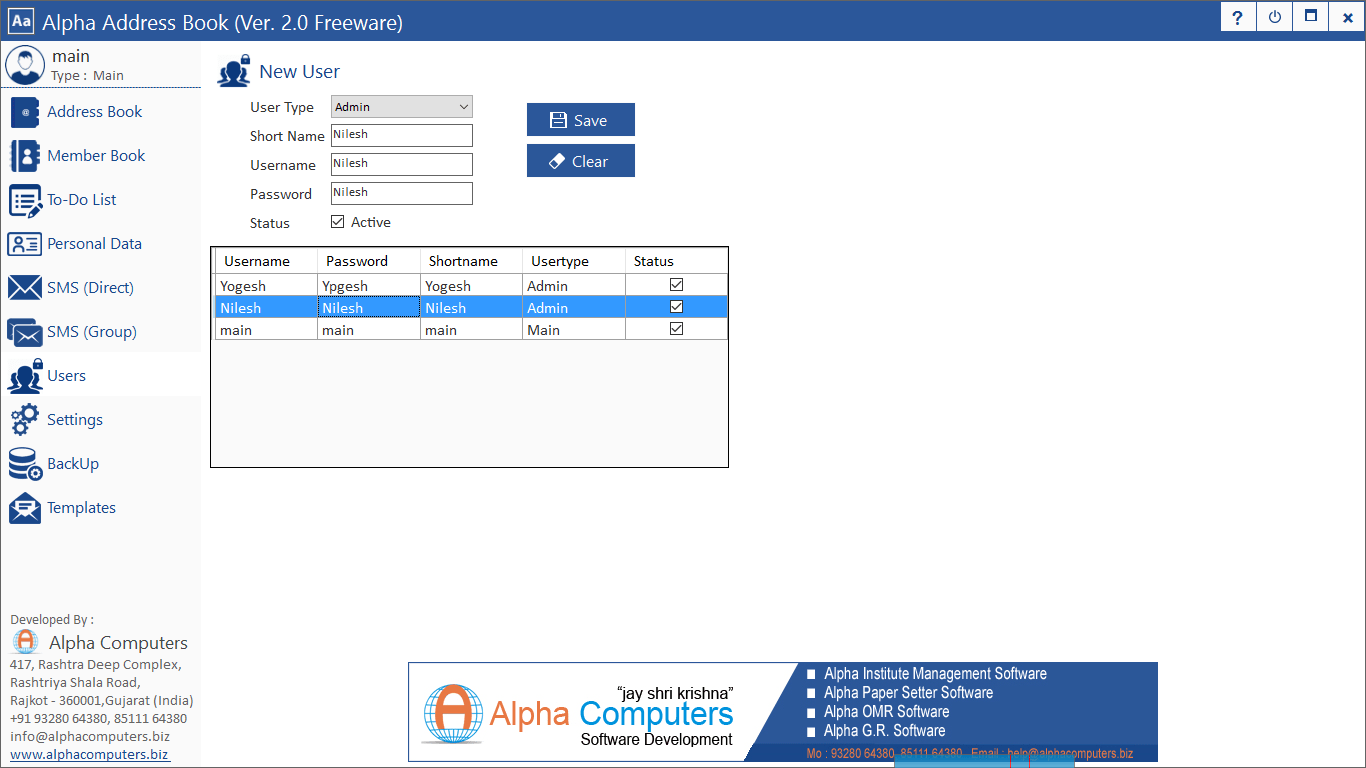Open the Address Book icon in sidebar
Image resolution: width=1366 pixels, height=768 pixels.
(25, 112)
